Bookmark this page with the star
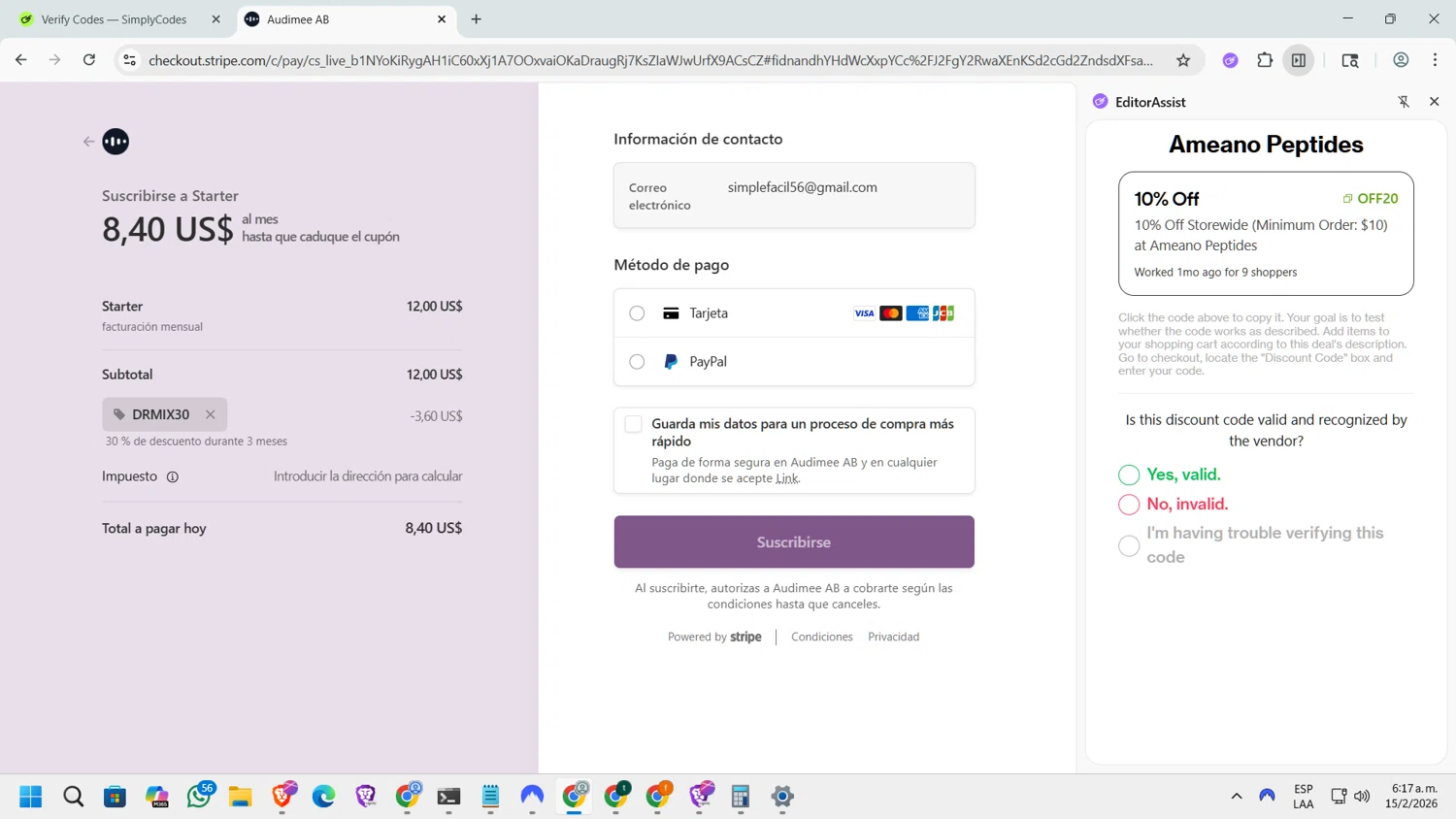Screen dimensions: 1456x819 click(1183, 60)
